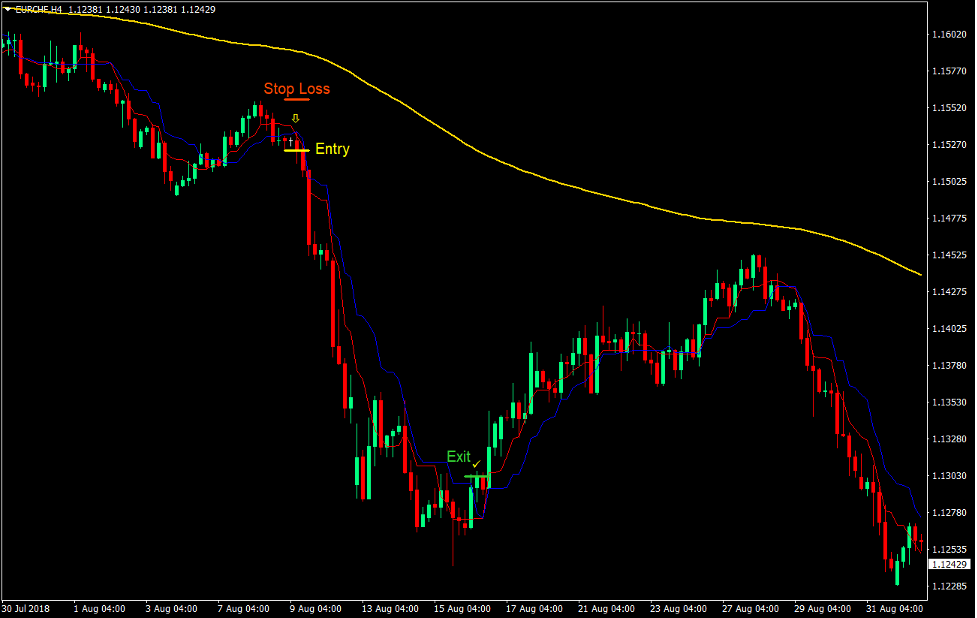Click the Exit text label
The height and width of the screenshot is (618, 977).
[x=458, y=456]
